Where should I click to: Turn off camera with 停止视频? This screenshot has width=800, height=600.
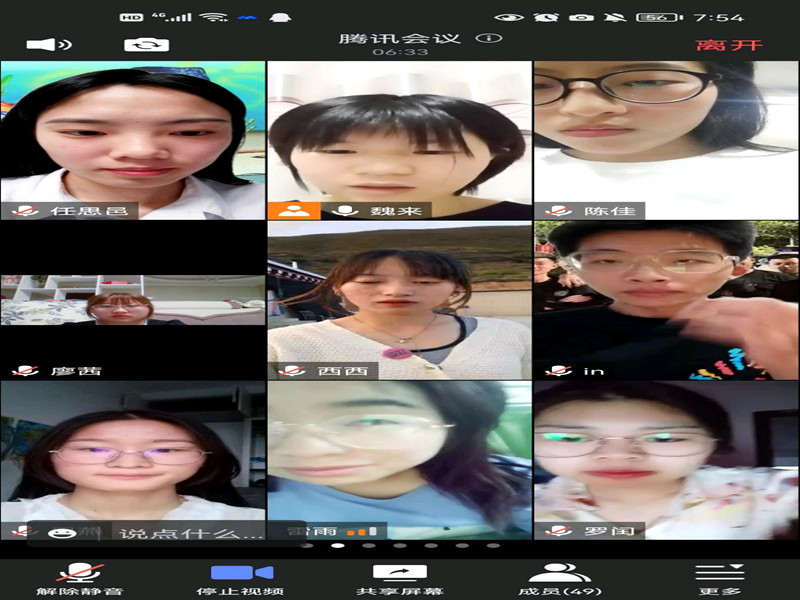tap(241, 578)
